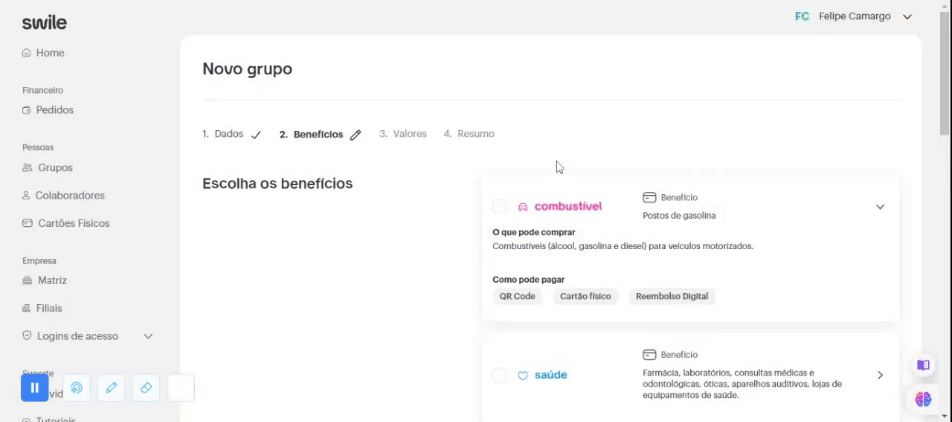Viewport: 952px width, 422px height.
Task: Click the Reembolso Digital payment tag
Action: 672,296
